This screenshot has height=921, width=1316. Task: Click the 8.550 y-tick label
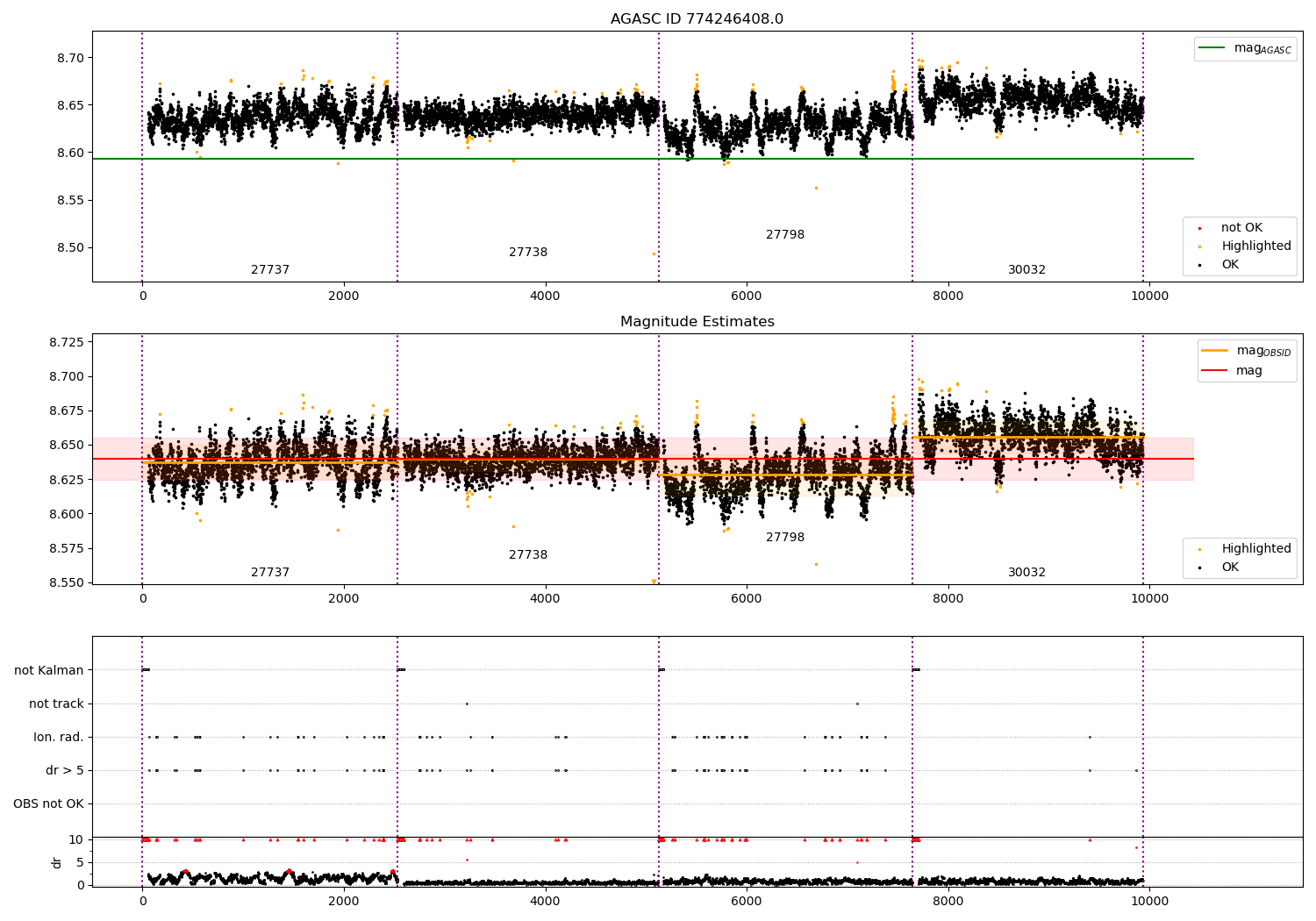click(x=66, y=582)
